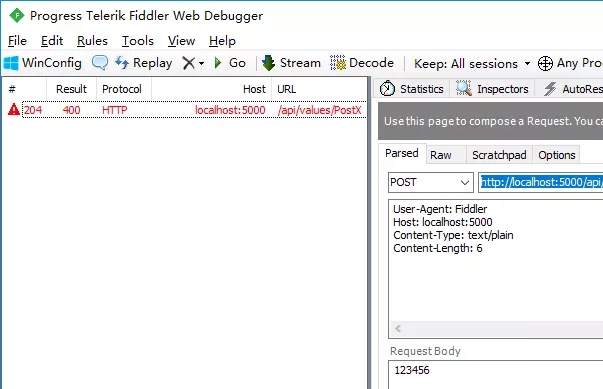
Task: Open the POST method dropdown
Action: click(431, 182)
